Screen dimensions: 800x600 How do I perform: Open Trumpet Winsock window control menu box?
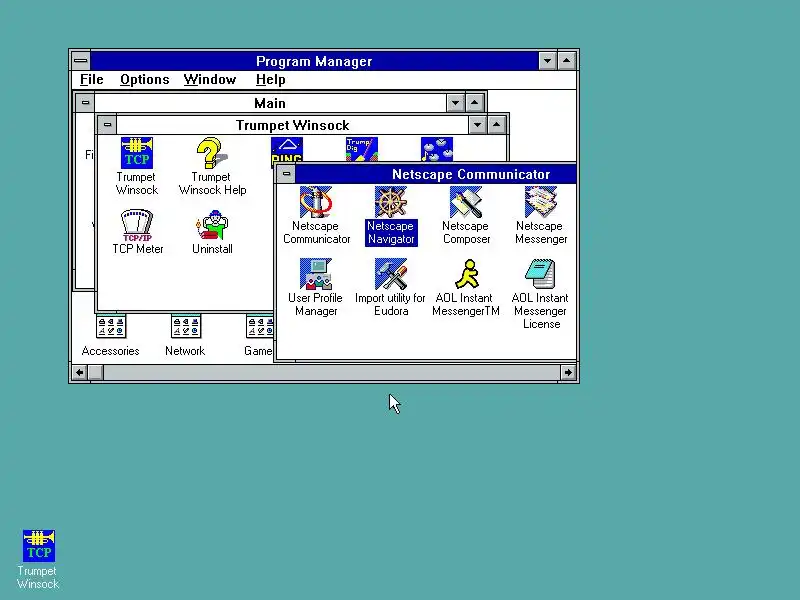[107, 124]
